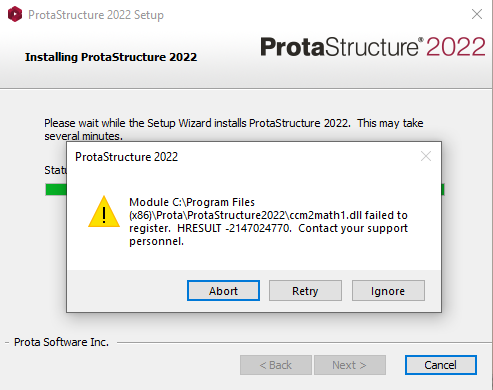Click the ProtaStructure hexagon icon in title bar

15,15
